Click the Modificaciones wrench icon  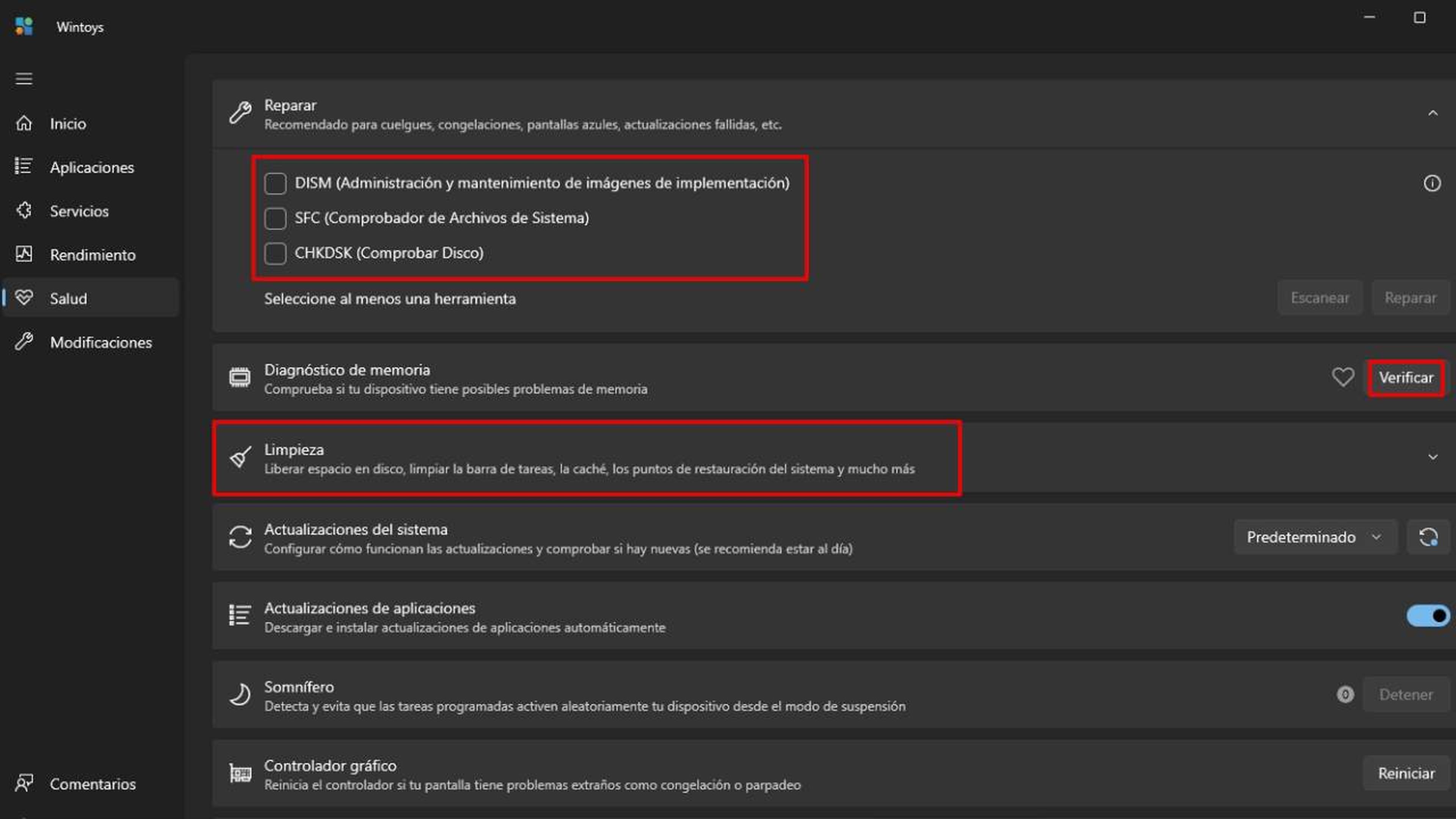pyautogui.click(x=24, y=341)
